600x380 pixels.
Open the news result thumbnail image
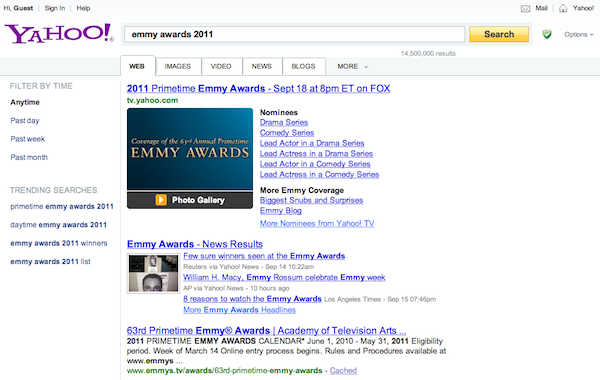[x=153, y=274]
